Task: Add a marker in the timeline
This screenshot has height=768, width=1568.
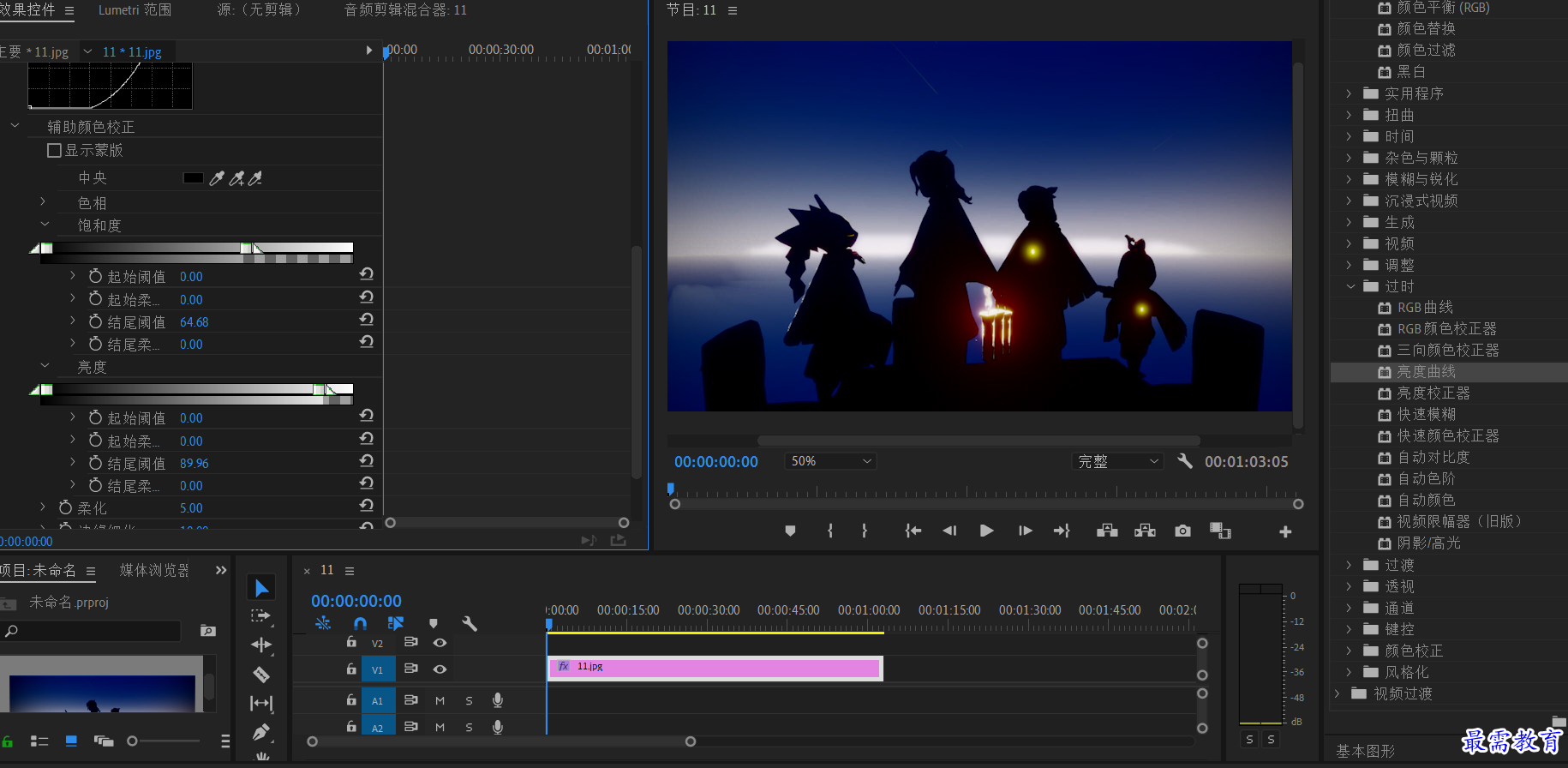Action: point(433,623)
